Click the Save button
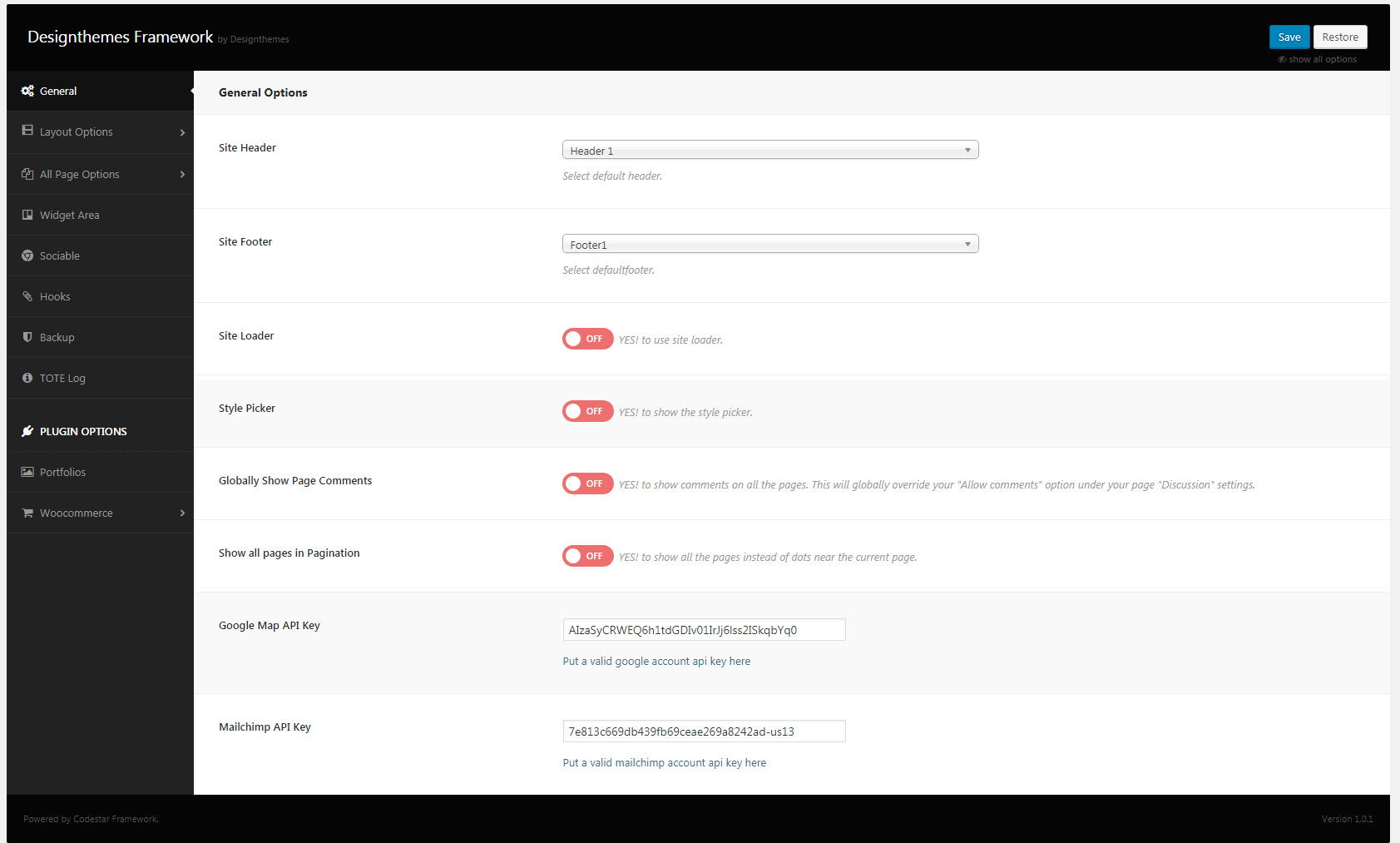 1289,37
